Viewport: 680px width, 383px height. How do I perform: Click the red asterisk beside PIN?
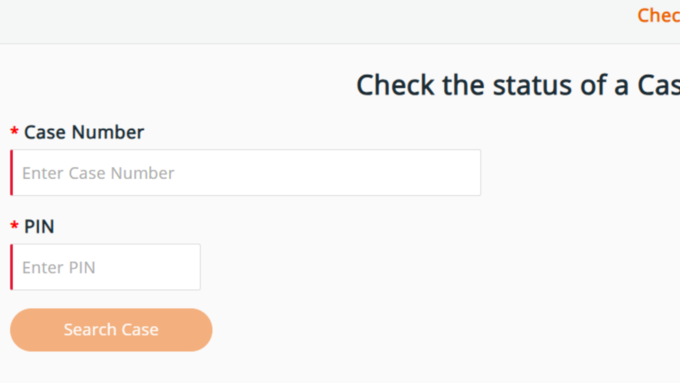coord(14,226)
